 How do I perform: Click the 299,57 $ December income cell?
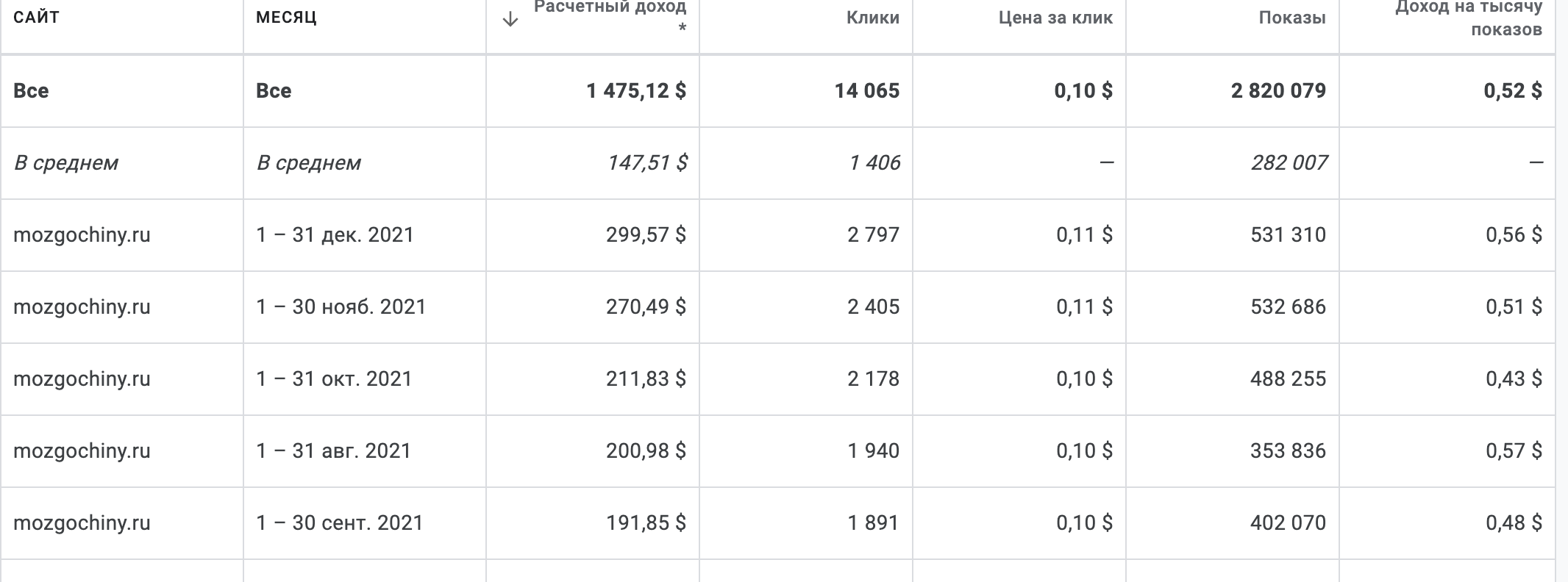click(x=646, y=235)
